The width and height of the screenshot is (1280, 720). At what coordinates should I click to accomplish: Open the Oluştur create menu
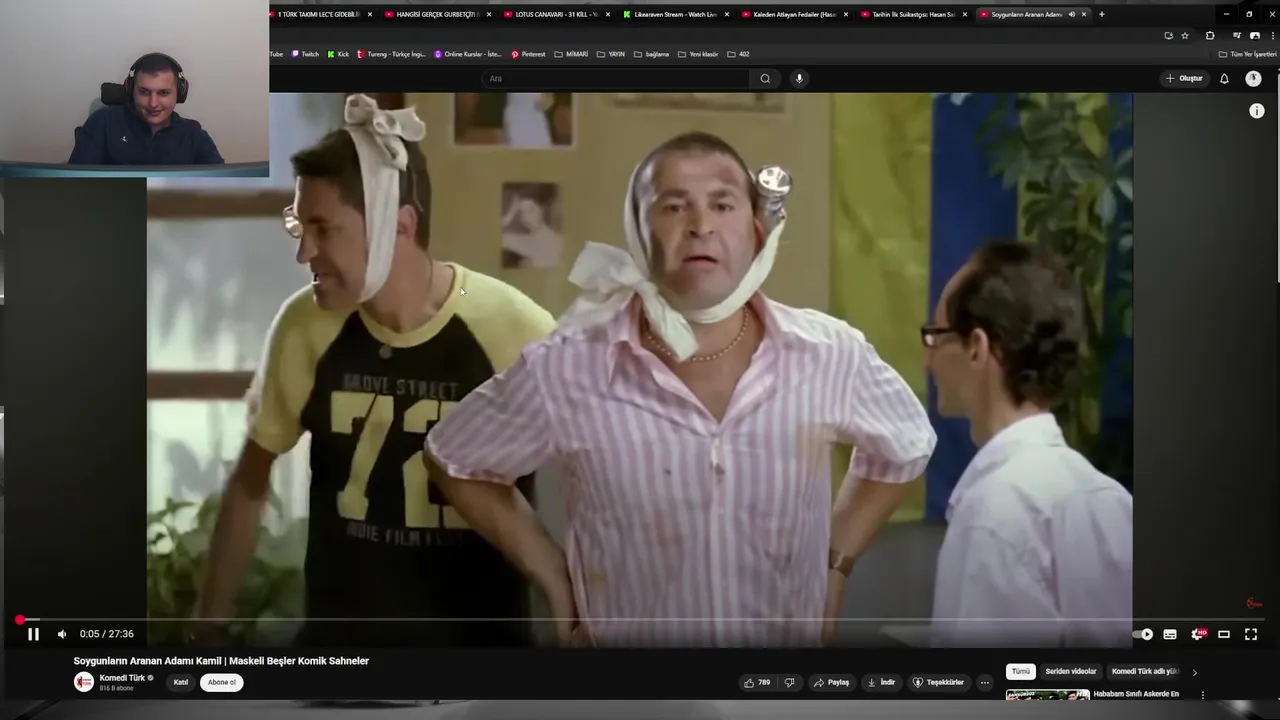(1184, 78)
